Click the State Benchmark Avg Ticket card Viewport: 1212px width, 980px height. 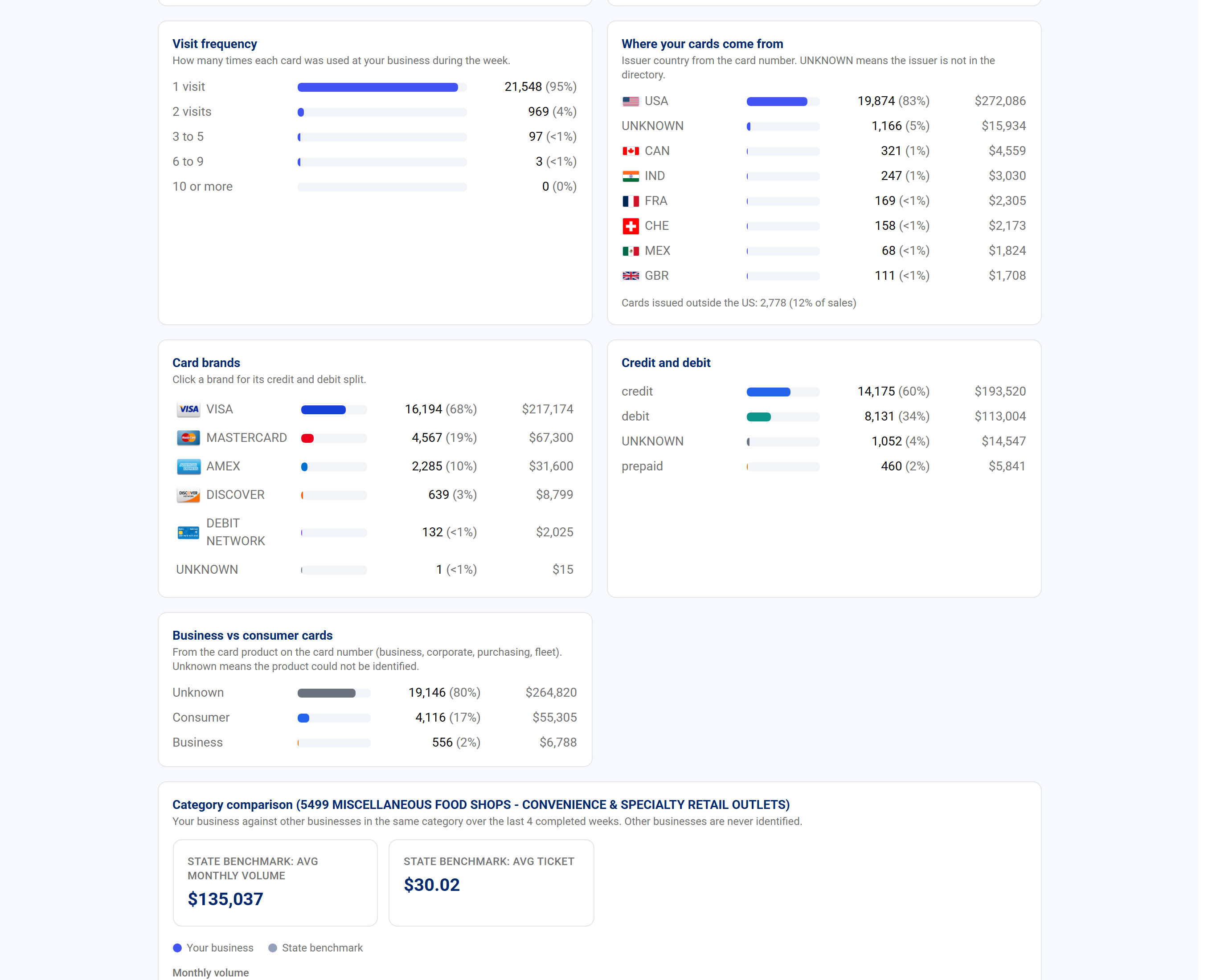(491, 882)
